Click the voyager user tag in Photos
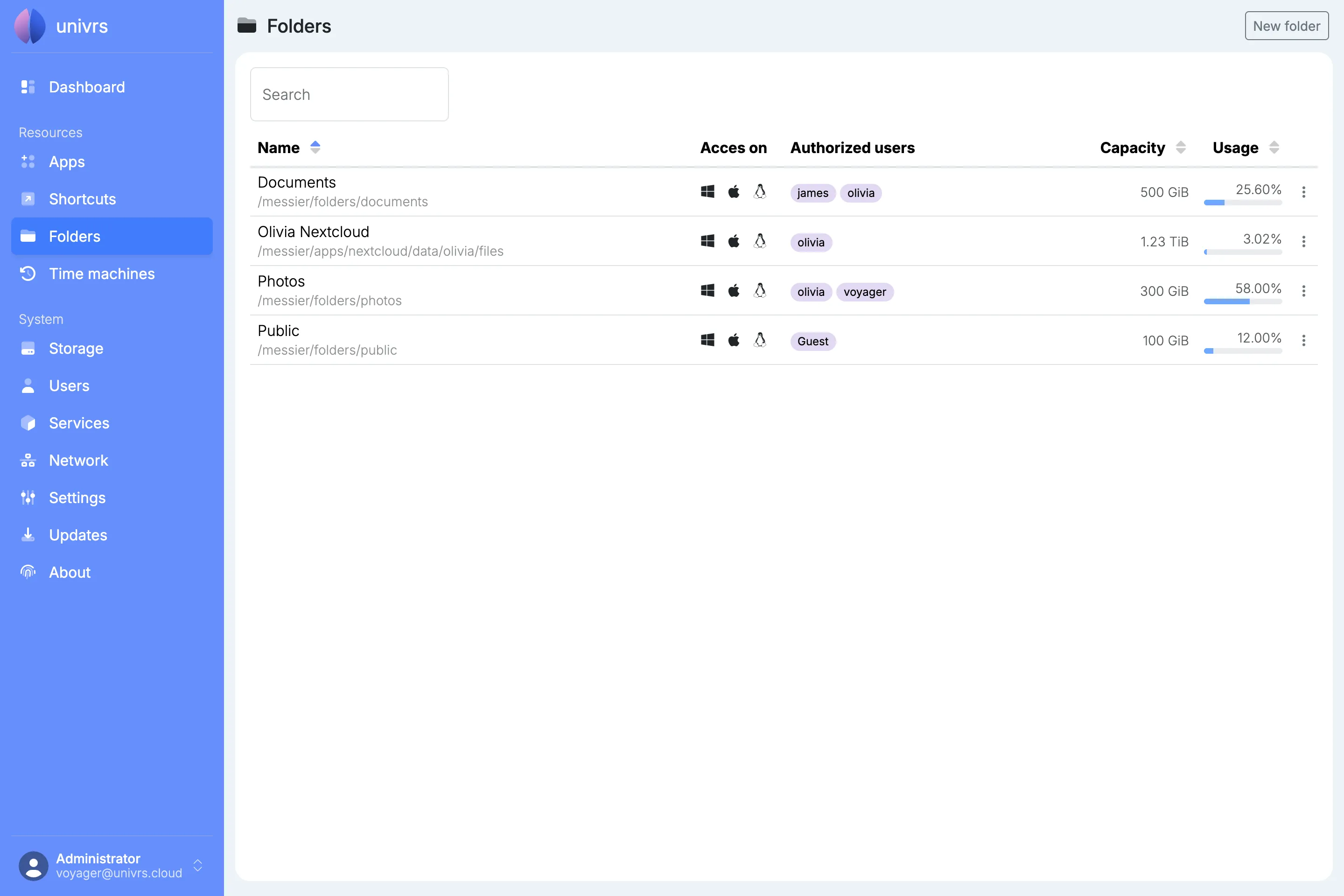This screenshot has height=896, width=1344. click(x=865, y=292)
